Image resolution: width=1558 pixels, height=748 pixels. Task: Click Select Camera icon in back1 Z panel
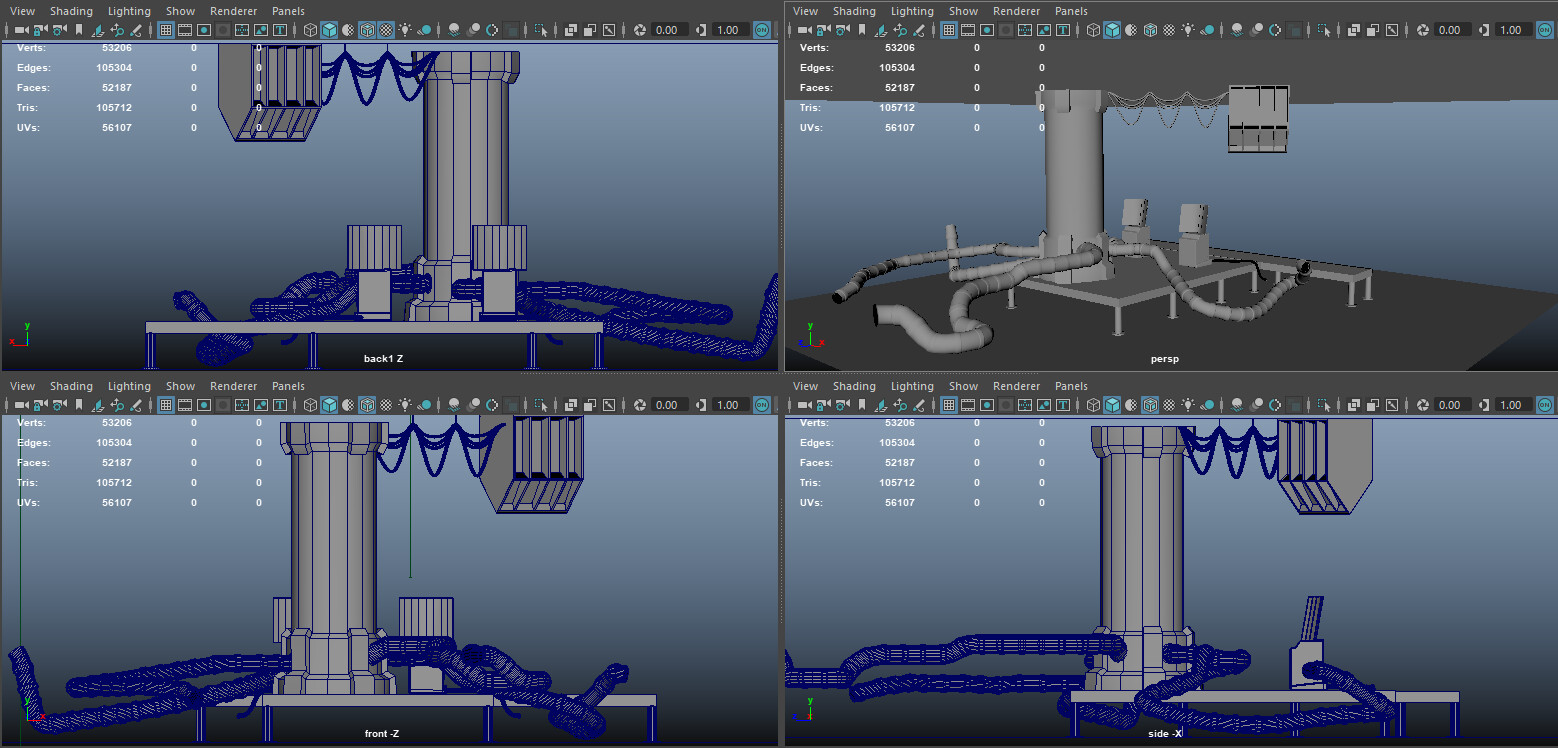(21, 30)
